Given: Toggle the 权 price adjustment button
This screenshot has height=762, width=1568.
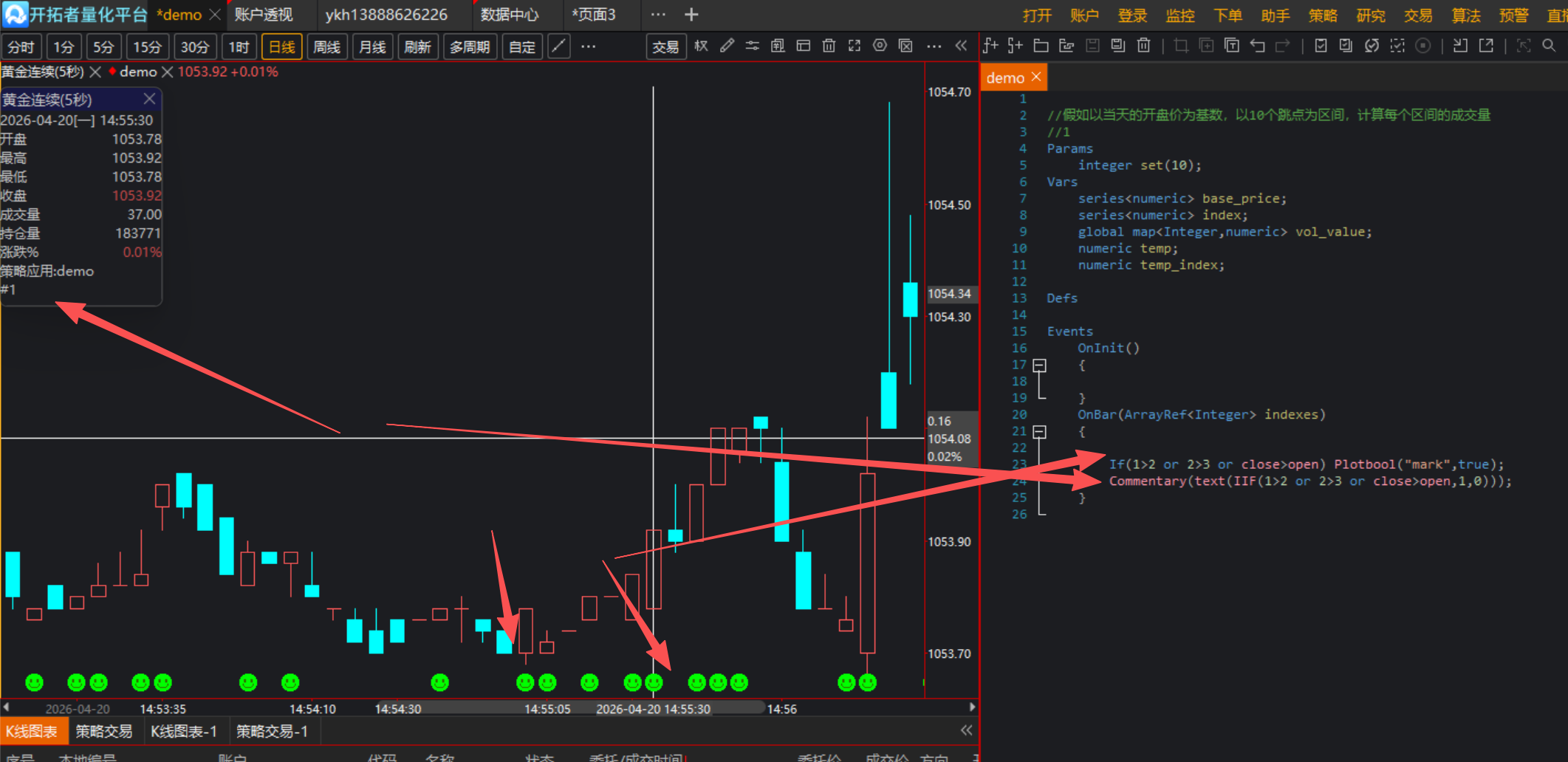Looking at the screenshot, I should pyautogui.click(x=701, y=46).
